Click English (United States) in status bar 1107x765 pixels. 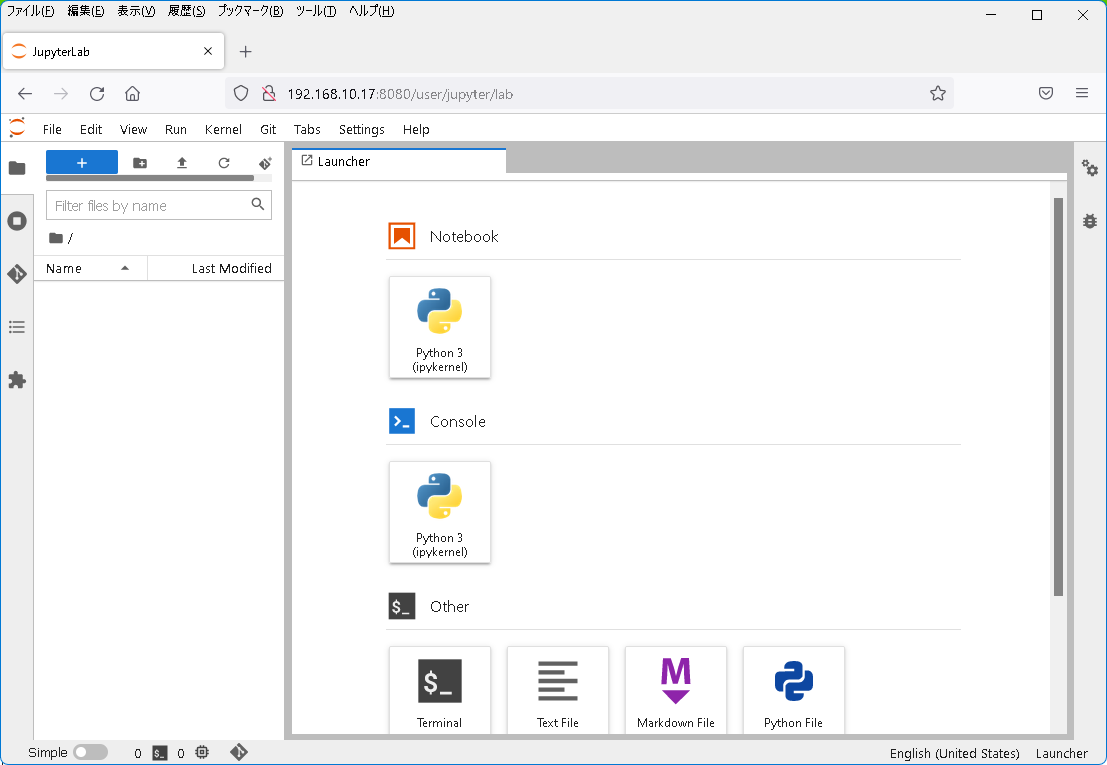(955, 753)
